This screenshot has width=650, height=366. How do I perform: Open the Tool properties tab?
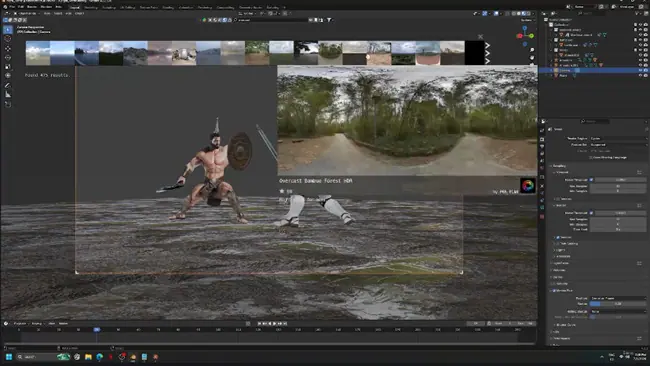point(542,130)
